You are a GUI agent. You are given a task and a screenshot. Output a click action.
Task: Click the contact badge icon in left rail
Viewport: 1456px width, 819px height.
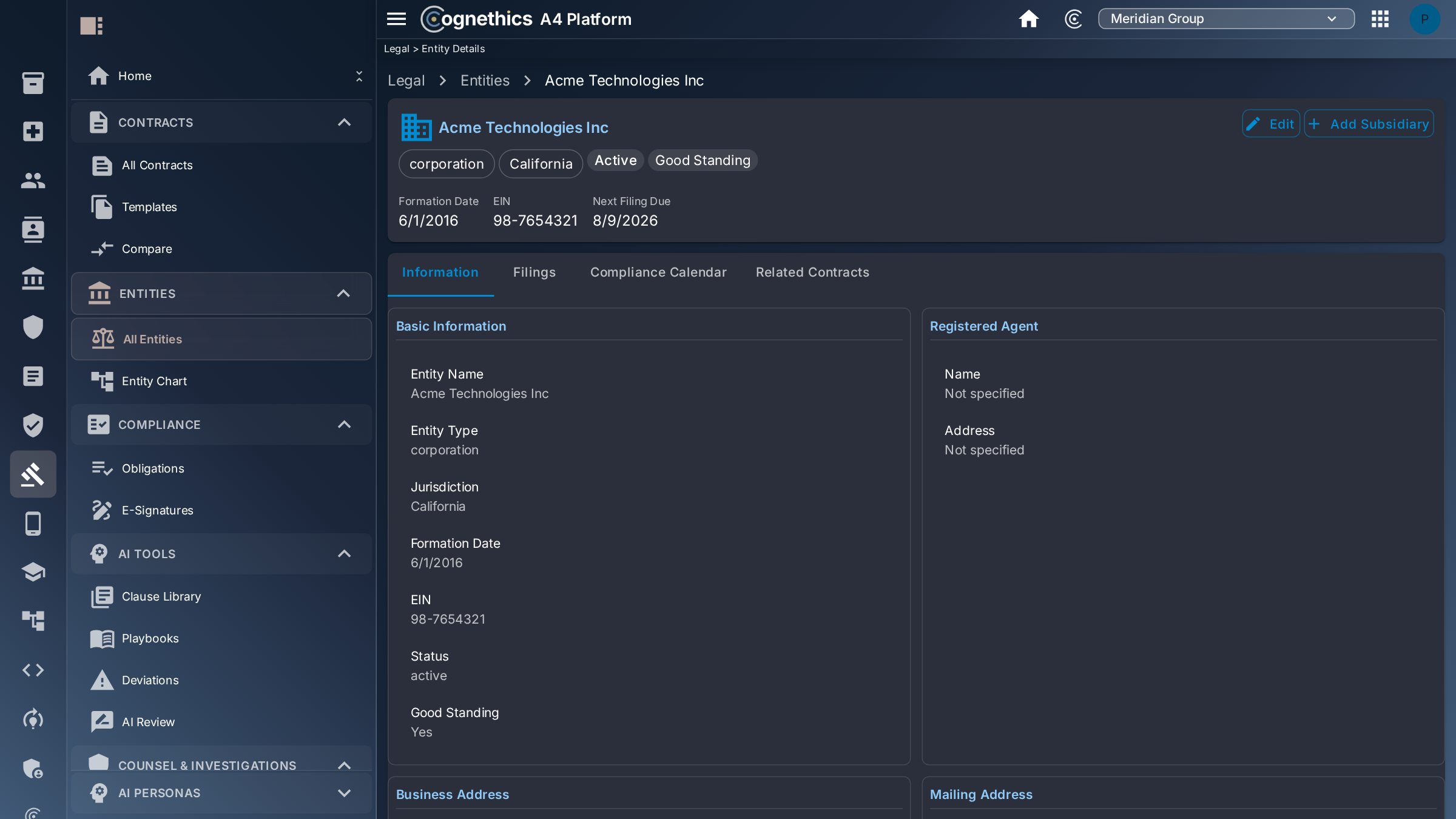(x=33, y=229)
